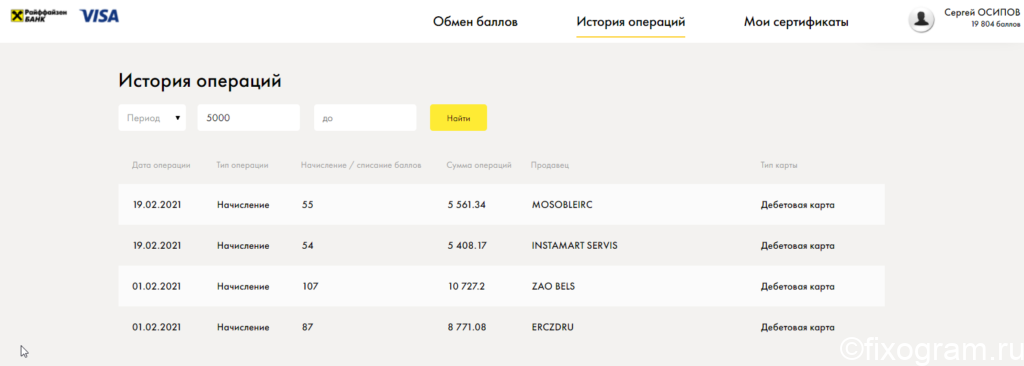Open the Обмен баллов tab
This screenshot has width=1024, height=366.
475,22
